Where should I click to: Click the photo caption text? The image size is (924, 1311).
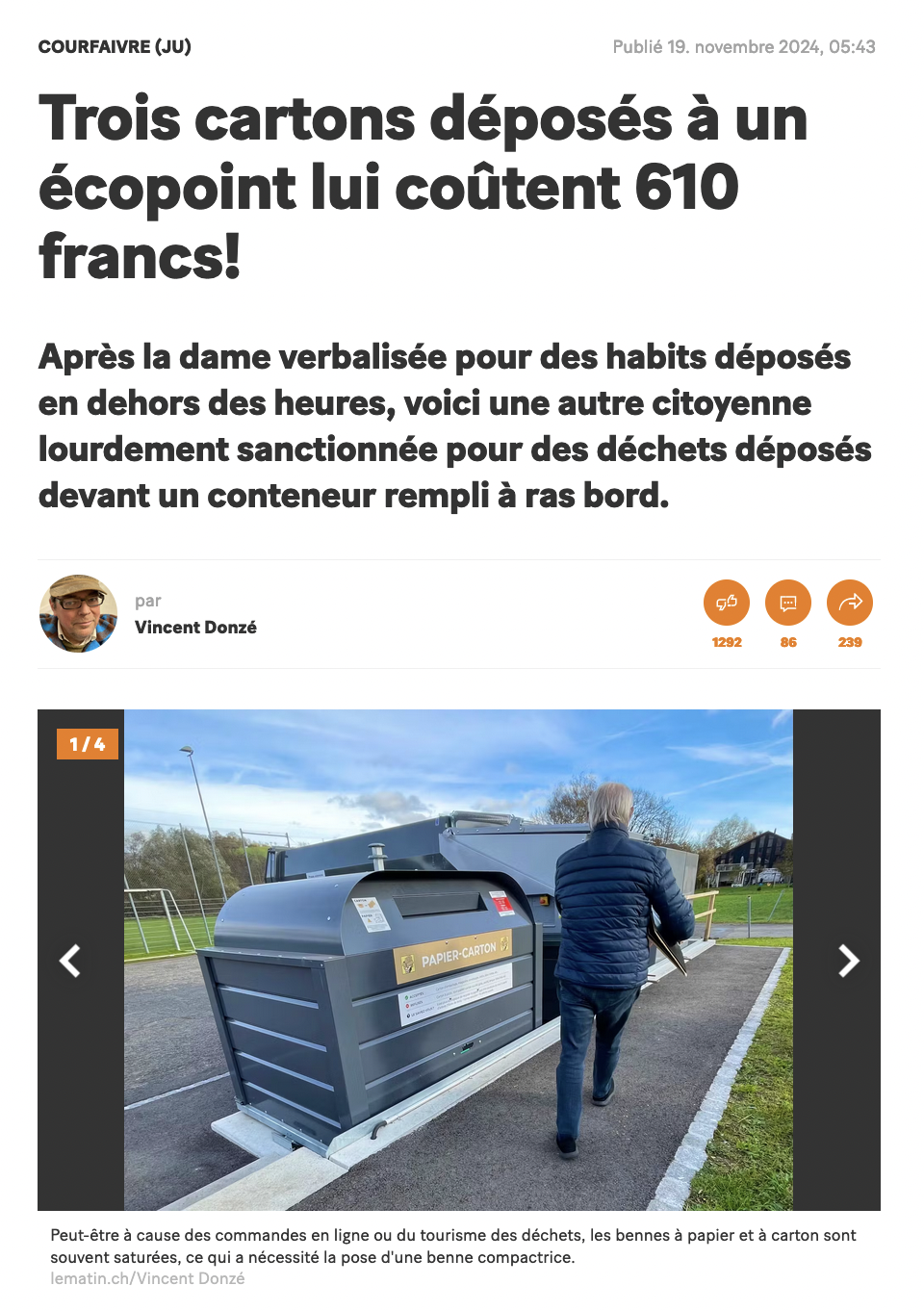[x=453, y=1246]
